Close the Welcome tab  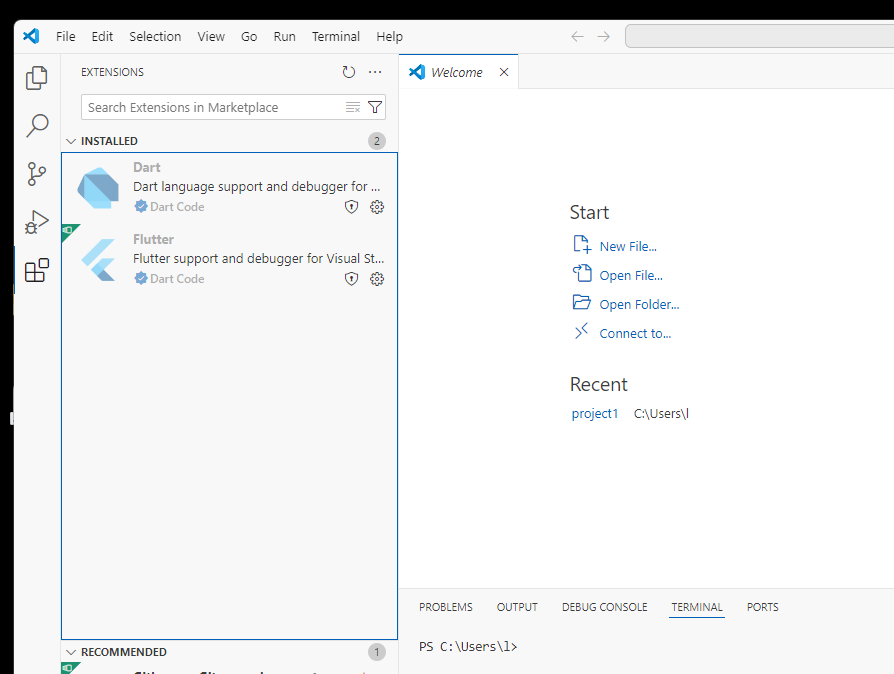coord(504,72)
